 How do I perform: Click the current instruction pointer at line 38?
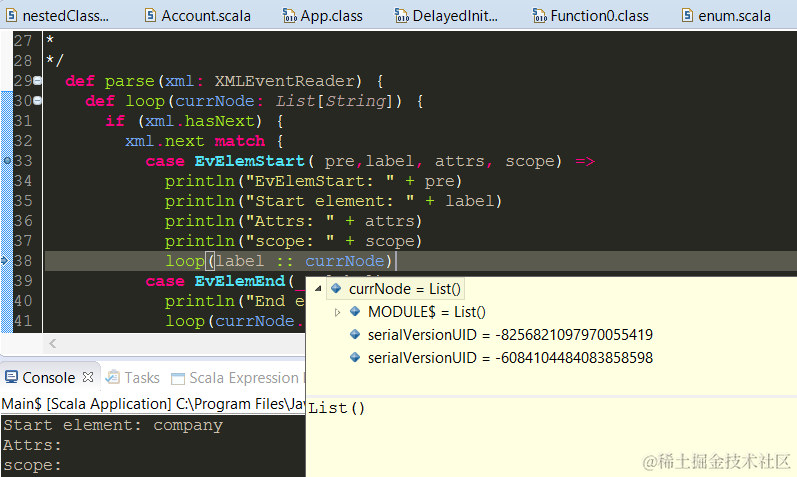5,261
